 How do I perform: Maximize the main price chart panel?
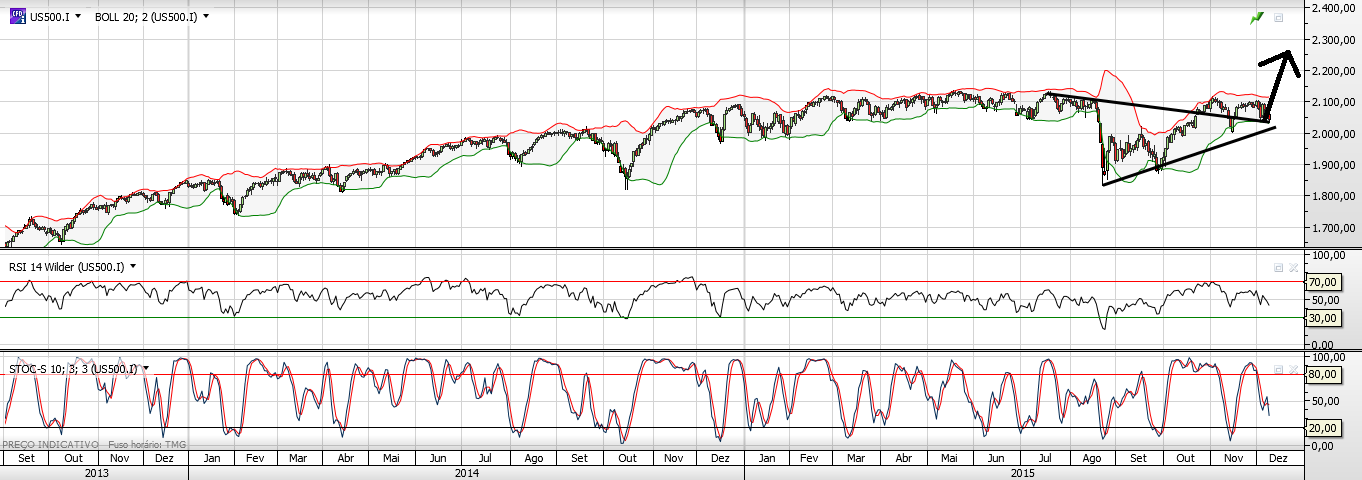[1279, 18]
